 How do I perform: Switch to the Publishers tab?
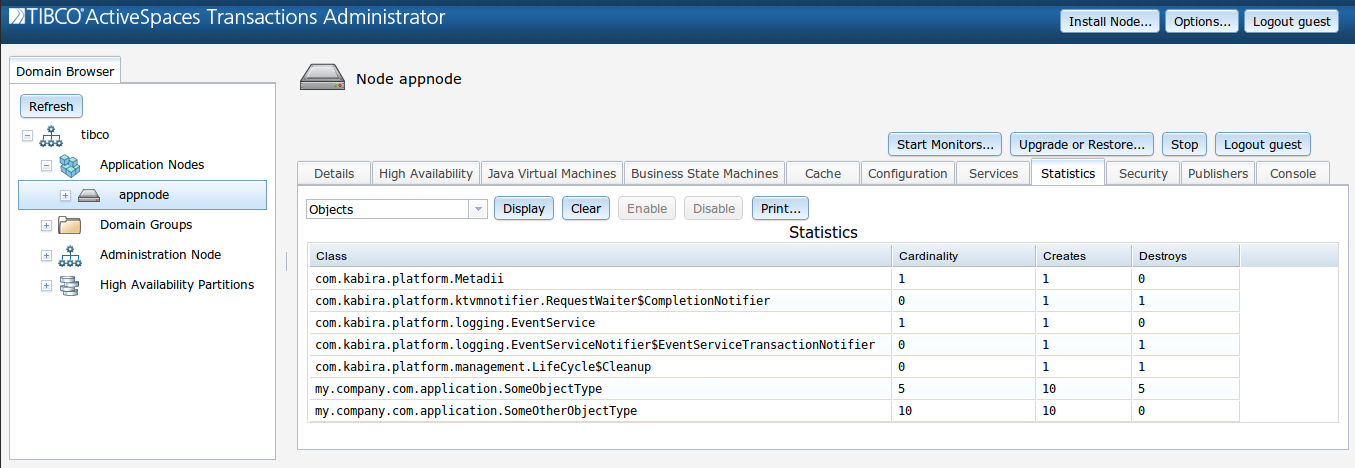[1218, 173]
